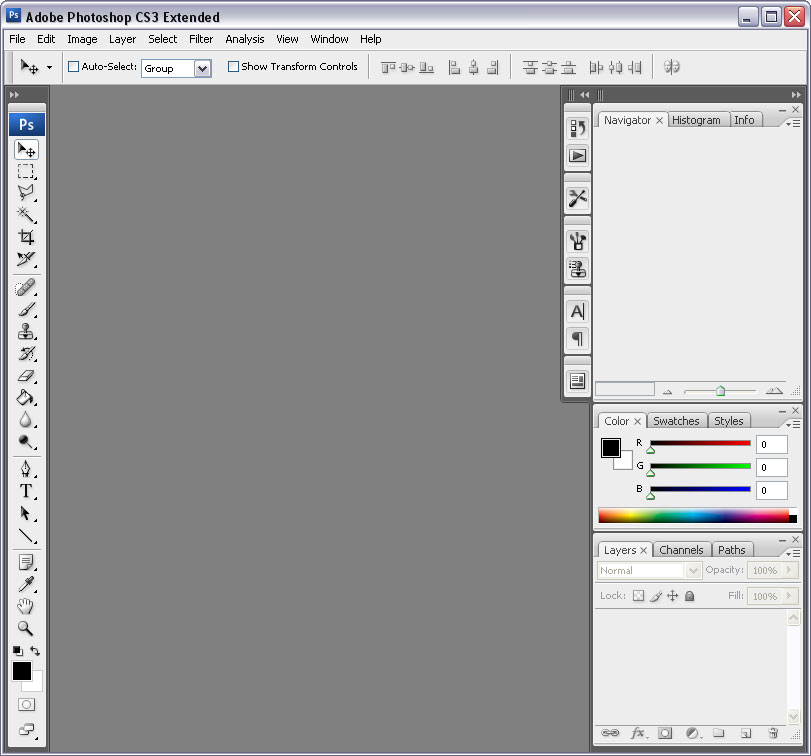
Task: Switch to the Swatches tab
Action: (x=676, y=421)
